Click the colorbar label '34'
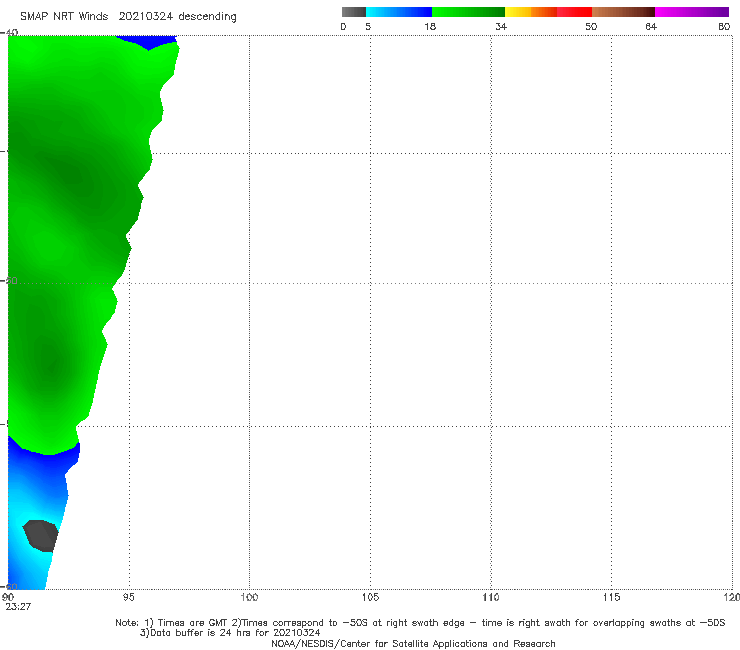The image size is (740, 650). [501, 27]
